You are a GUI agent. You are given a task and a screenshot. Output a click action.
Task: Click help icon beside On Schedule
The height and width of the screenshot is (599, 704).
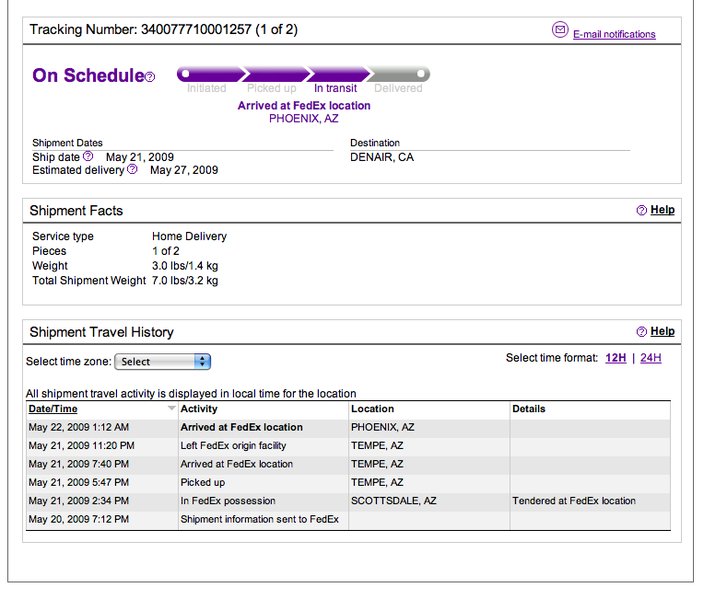pos(150,77)
